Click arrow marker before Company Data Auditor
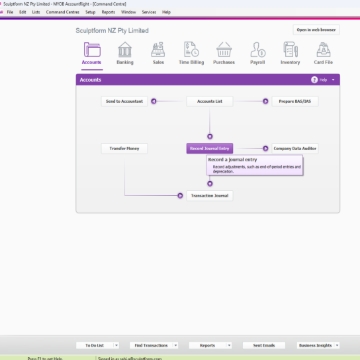Image resolution: width=360 pixels, height=360 pixels. coord(265,148)
